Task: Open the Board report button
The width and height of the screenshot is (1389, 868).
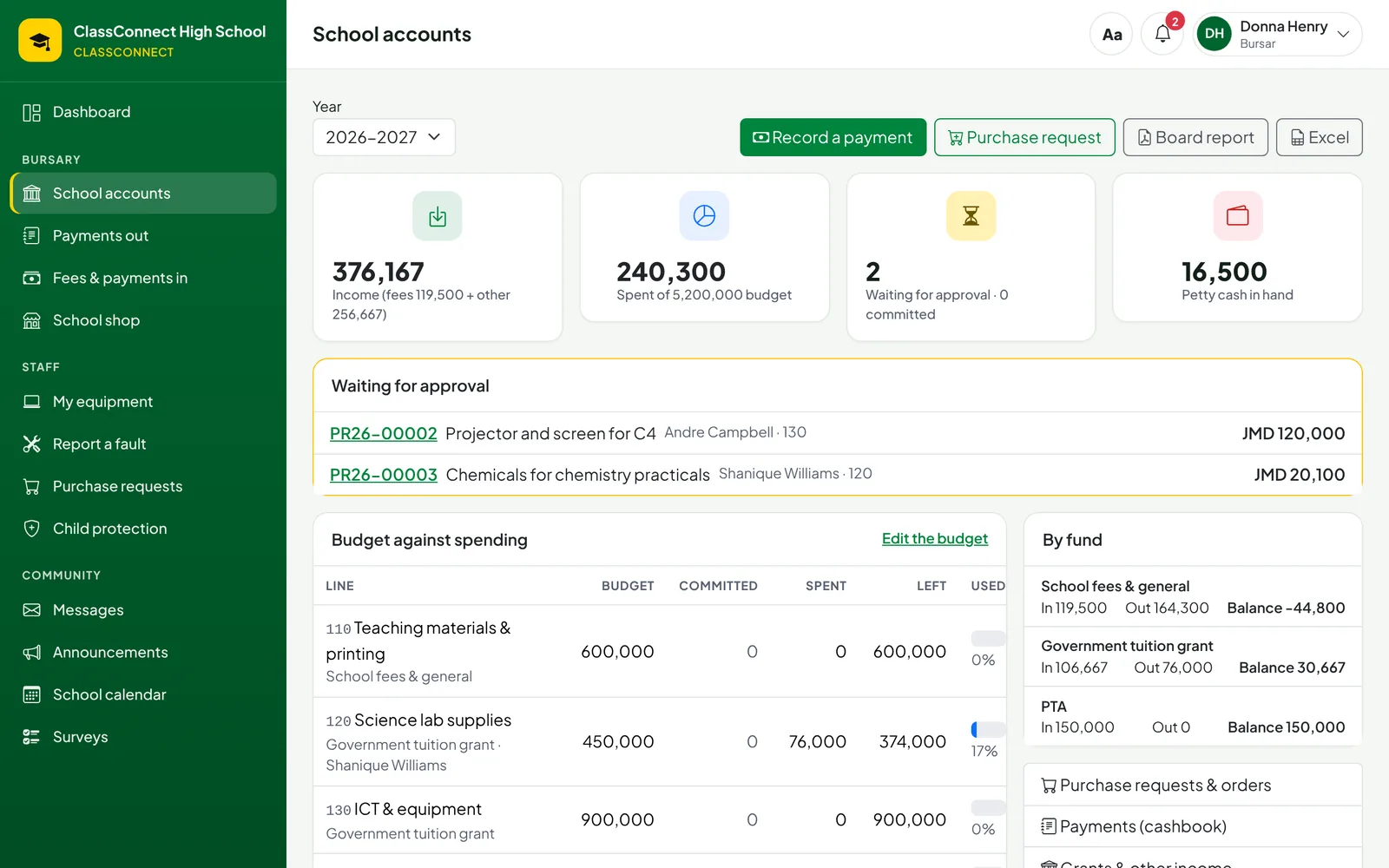Action: [x=1195, y=137]
